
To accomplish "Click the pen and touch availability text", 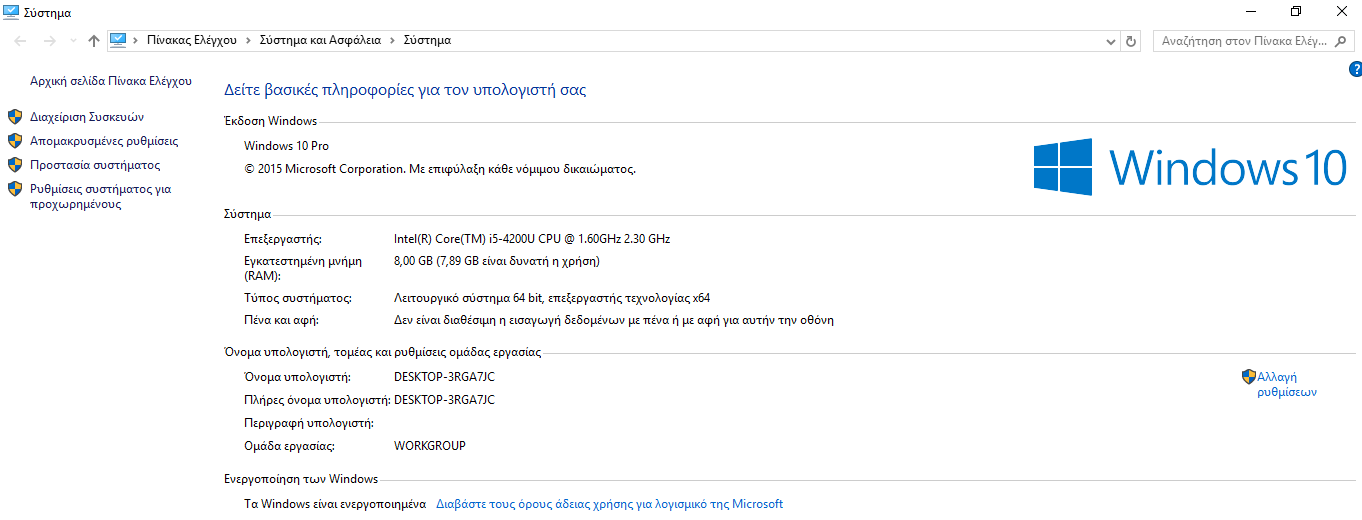I will point(614,321).
